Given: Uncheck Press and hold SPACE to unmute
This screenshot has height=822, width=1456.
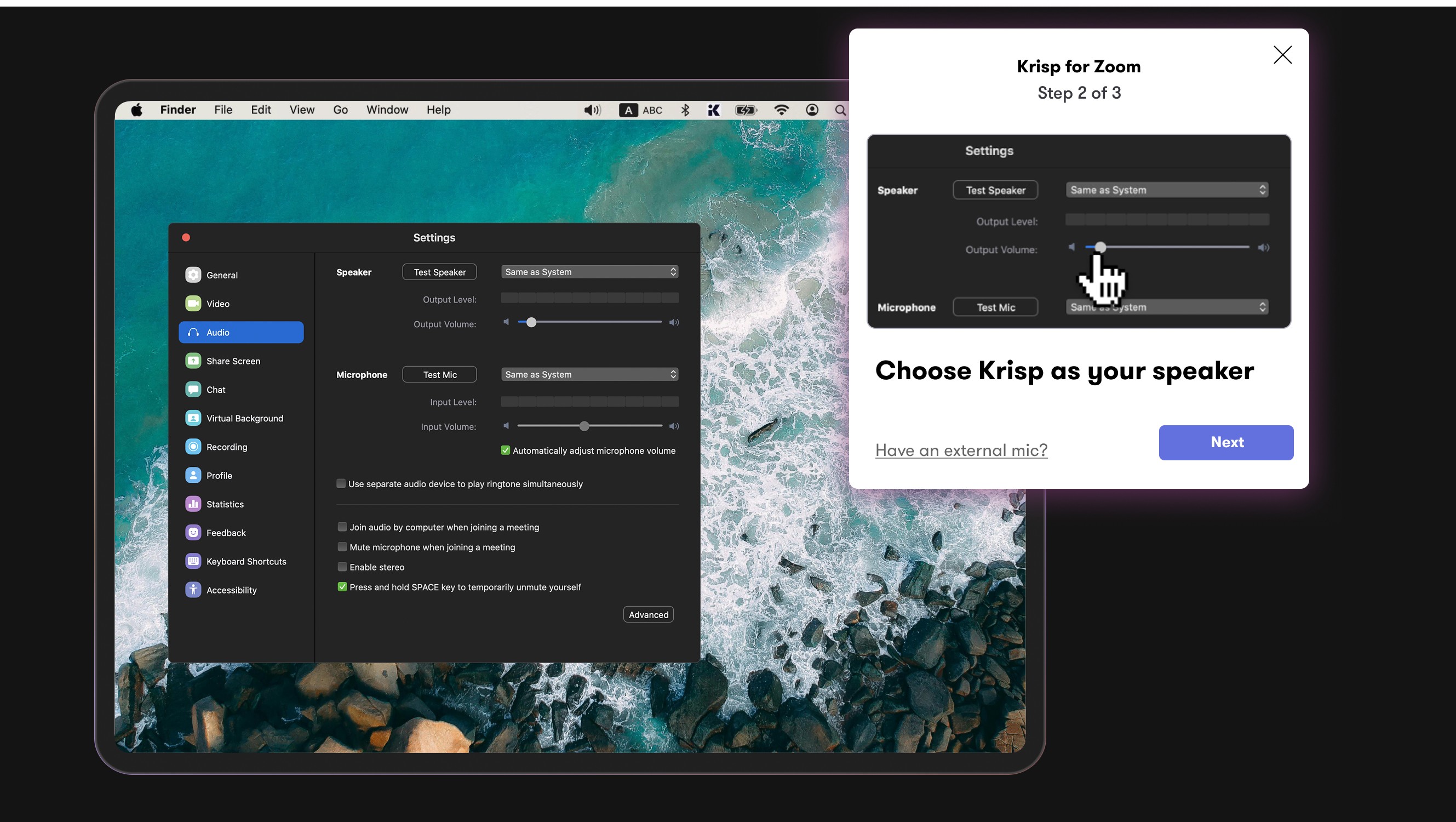Looking at the screenshot, I should pos(342,587).
